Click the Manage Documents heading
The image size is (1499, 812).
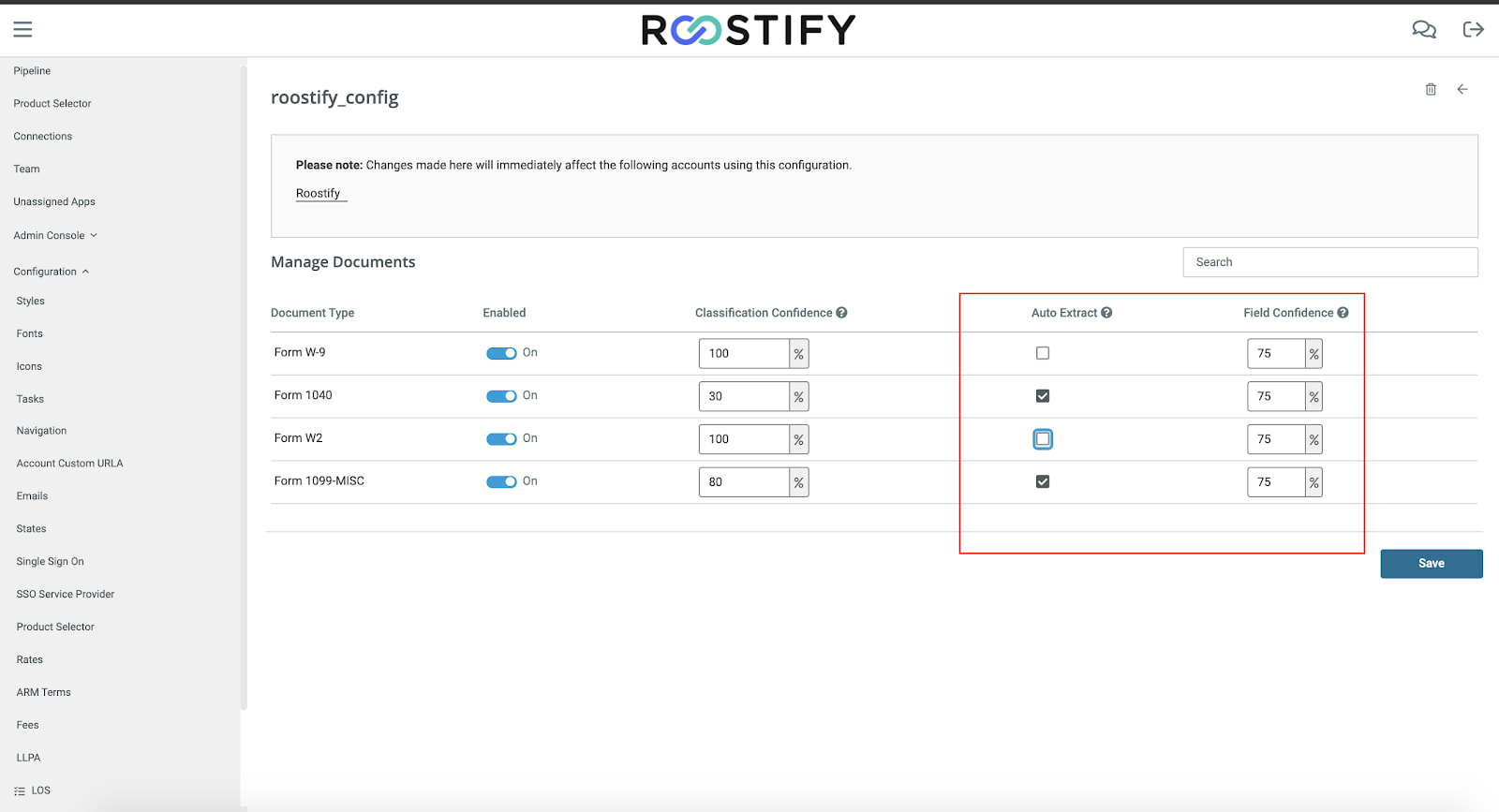click(x=343, y=262)
